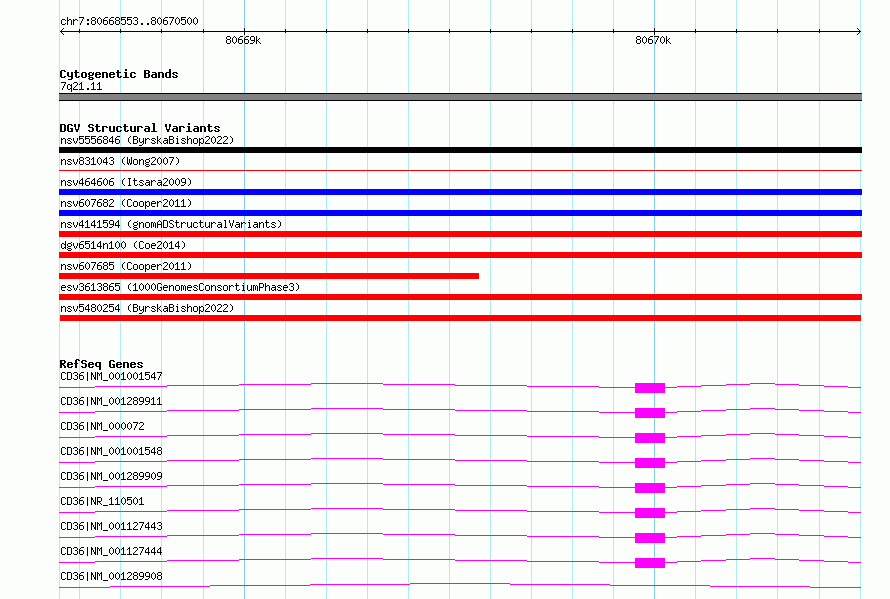Click the short red nsv607685 variant bar
Screen dimensions: 890x599
[269, 276]
